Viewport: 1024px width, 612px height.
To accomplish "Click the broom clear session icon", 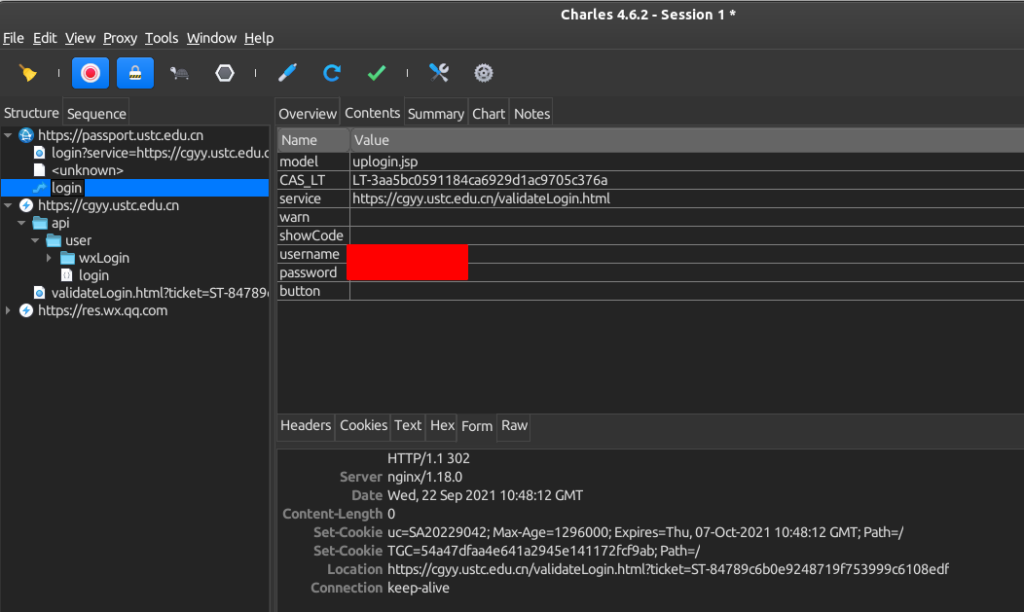I will point(28,73).
